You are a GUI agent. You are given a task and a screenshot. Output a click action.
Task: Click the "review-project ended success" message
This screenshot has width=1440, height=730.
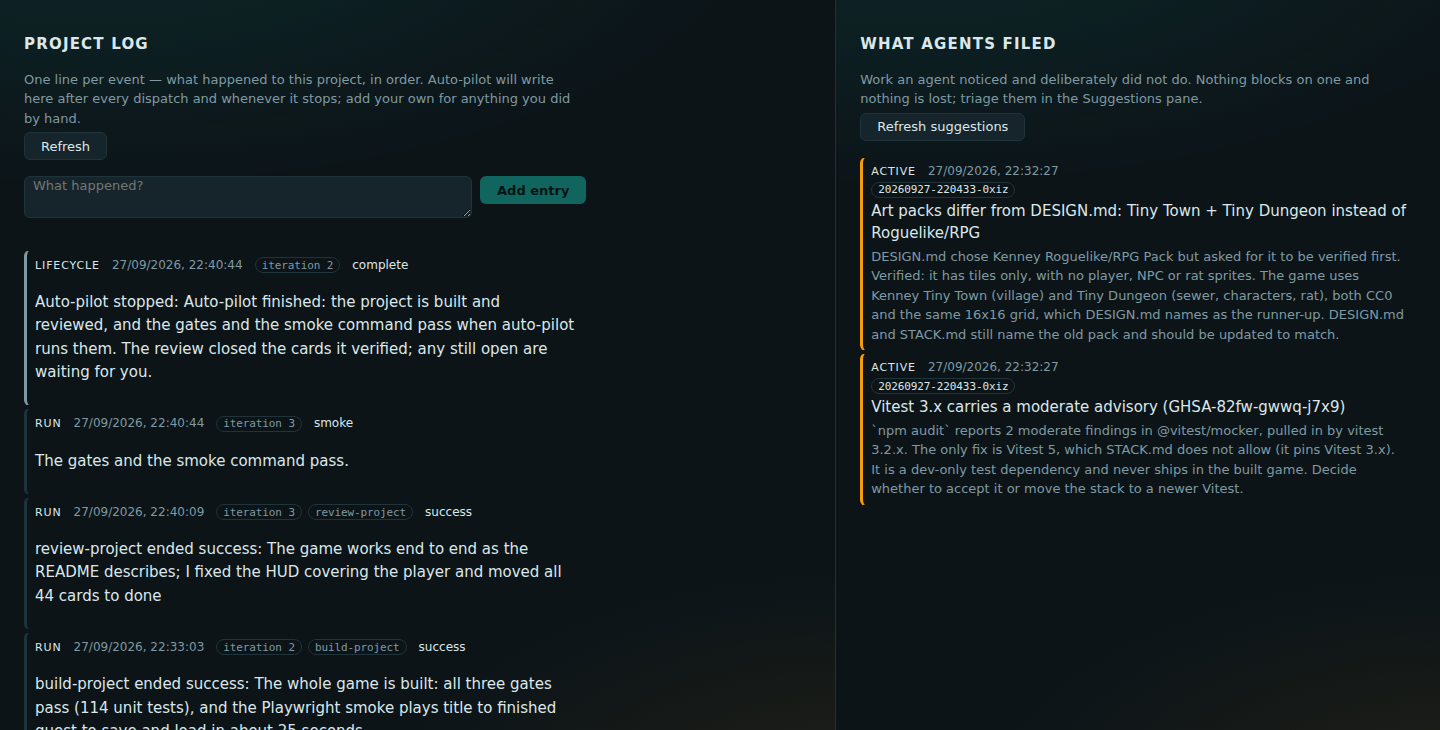[x=298, y=572]
